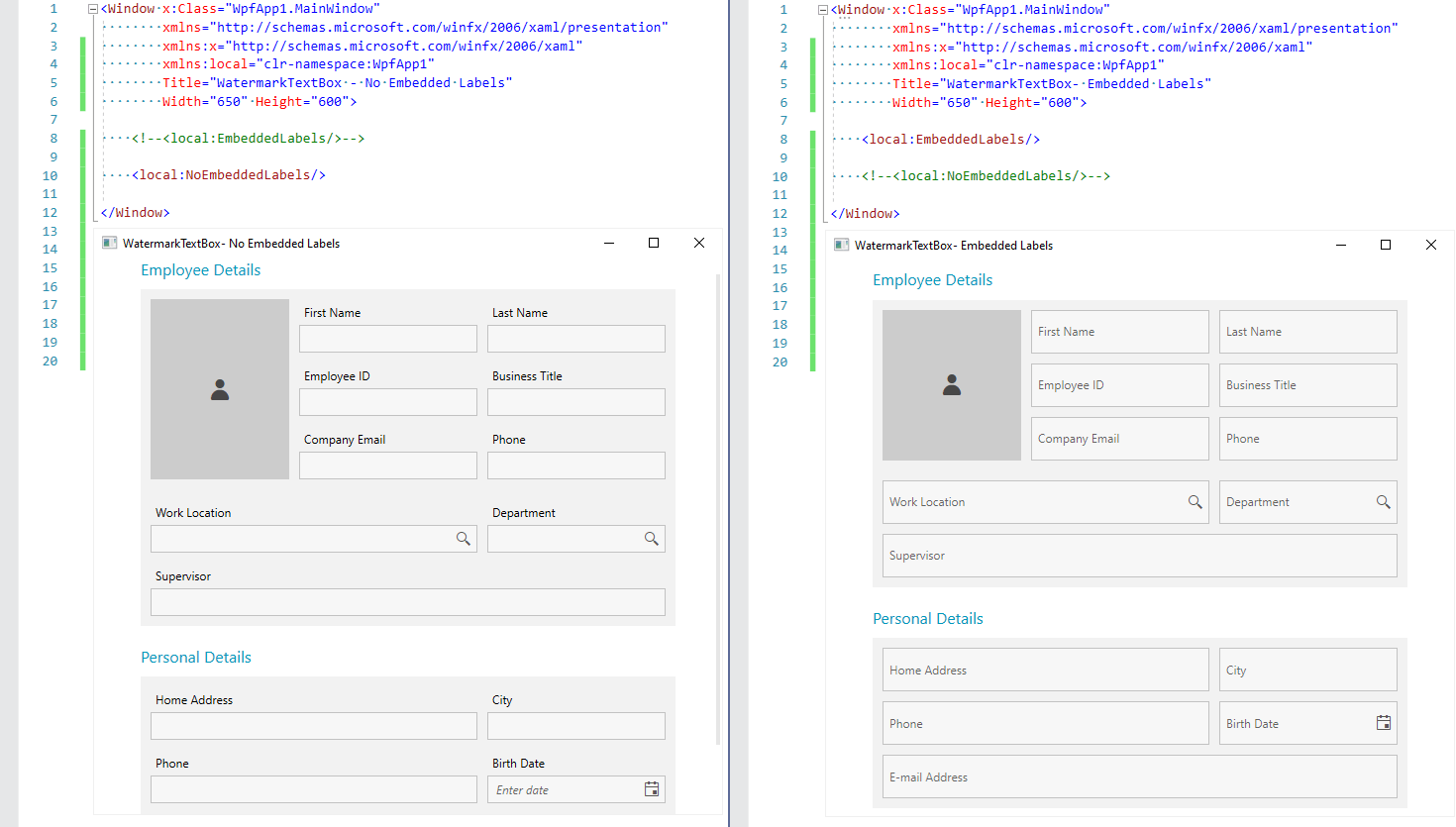Focus First Name box in No Embedded Labels window
This screenshot has width=1456, height=827.
(x=388, y=339)
